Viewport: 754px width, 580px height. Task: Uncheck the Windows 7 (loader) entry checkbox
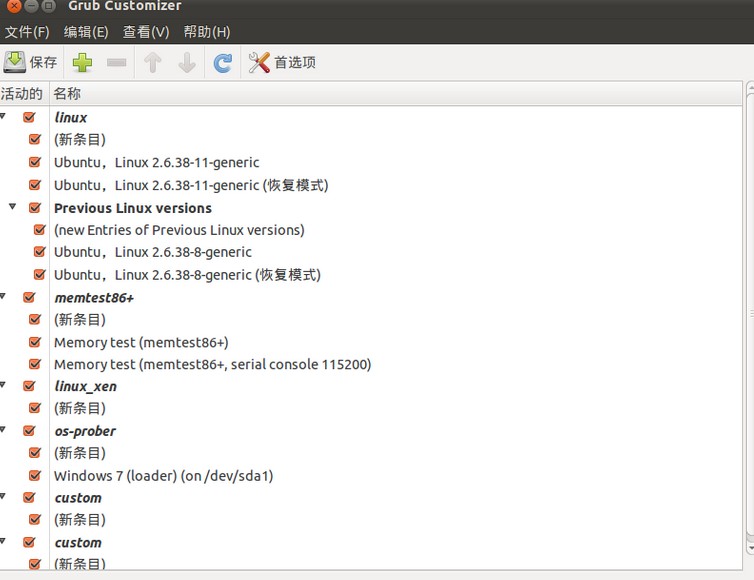[x=35, y=475]
